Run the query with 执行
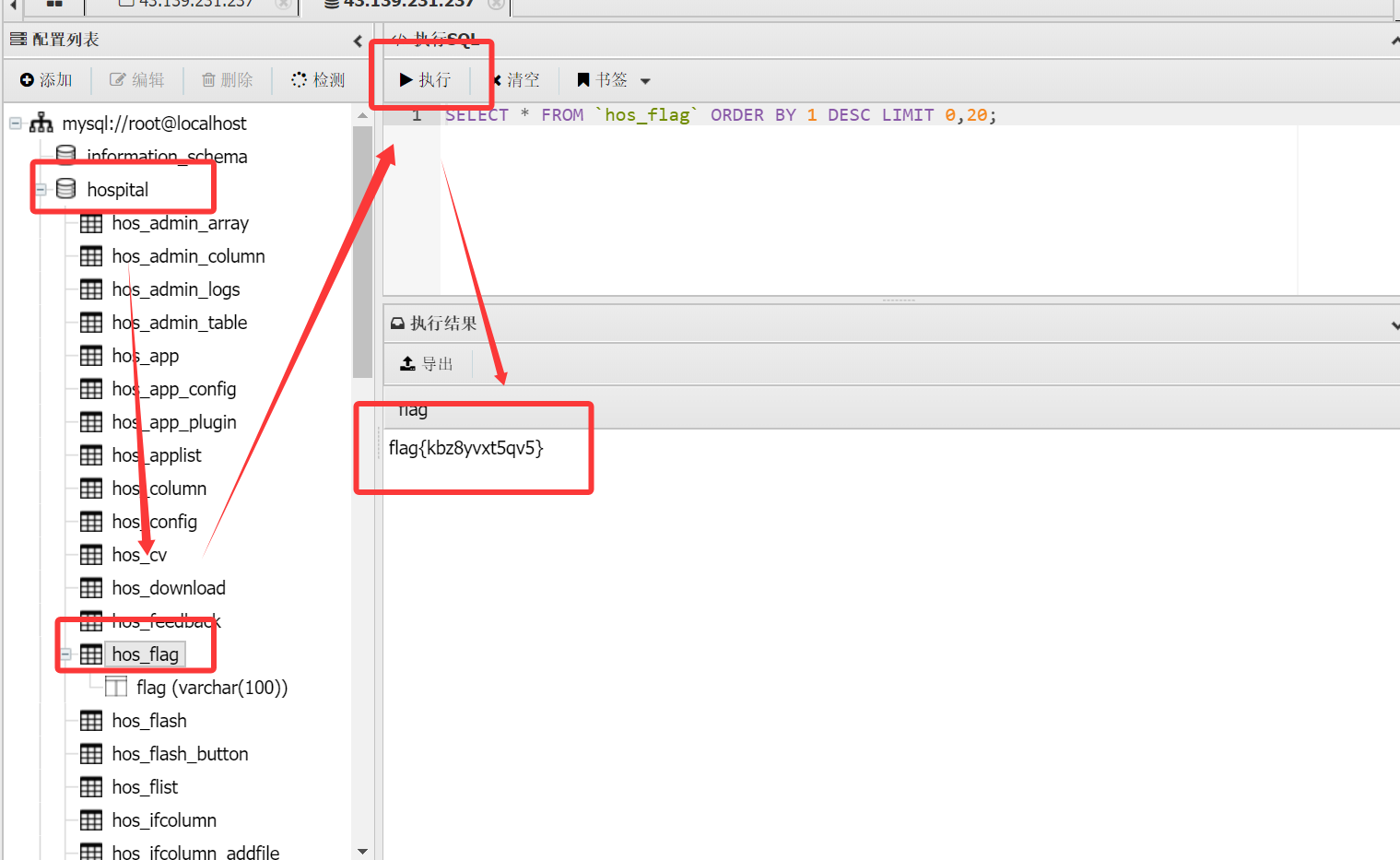1400x860 pixels. tap(425, 80)
